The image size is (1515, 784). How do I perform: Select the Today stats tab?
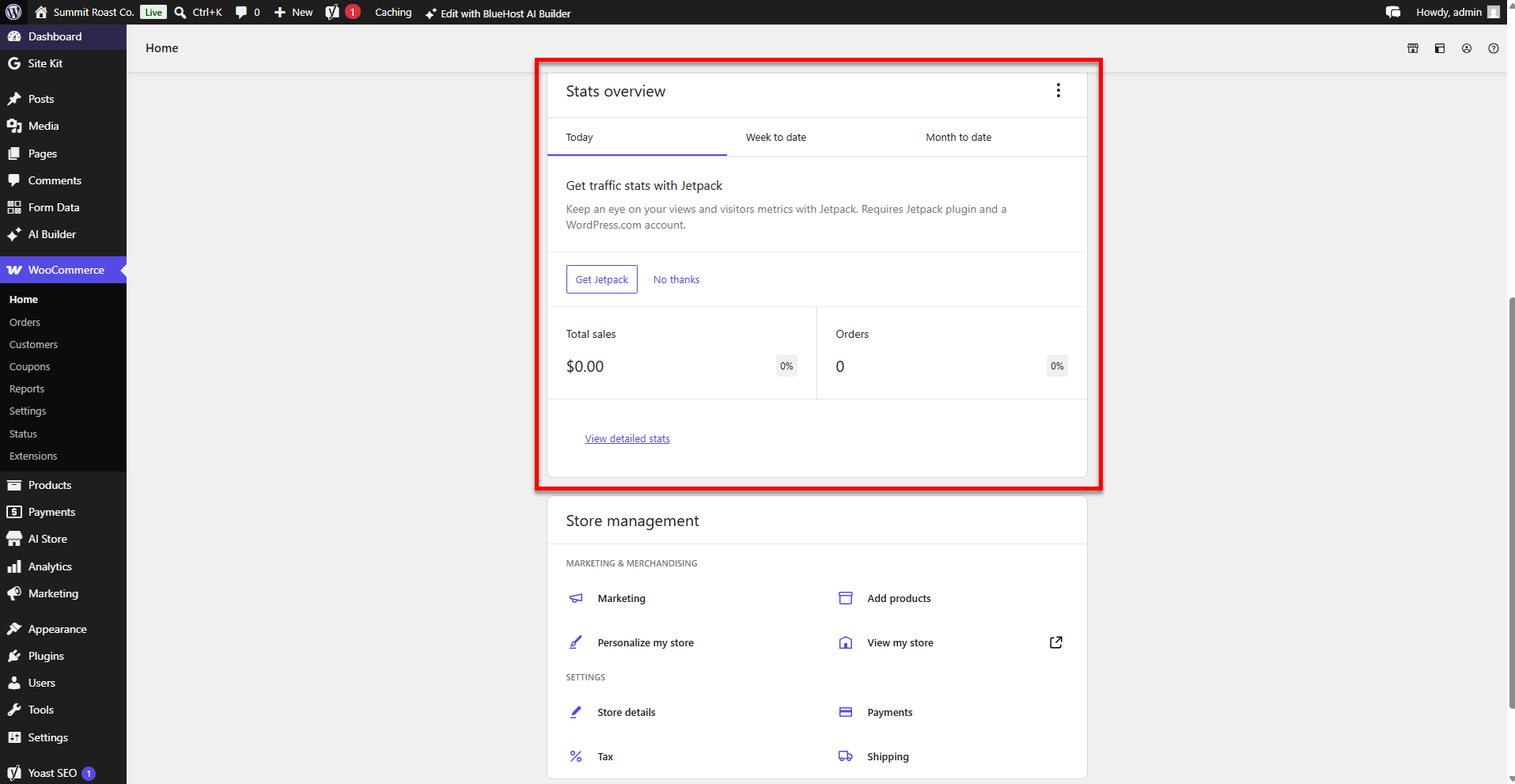point(637,137)
